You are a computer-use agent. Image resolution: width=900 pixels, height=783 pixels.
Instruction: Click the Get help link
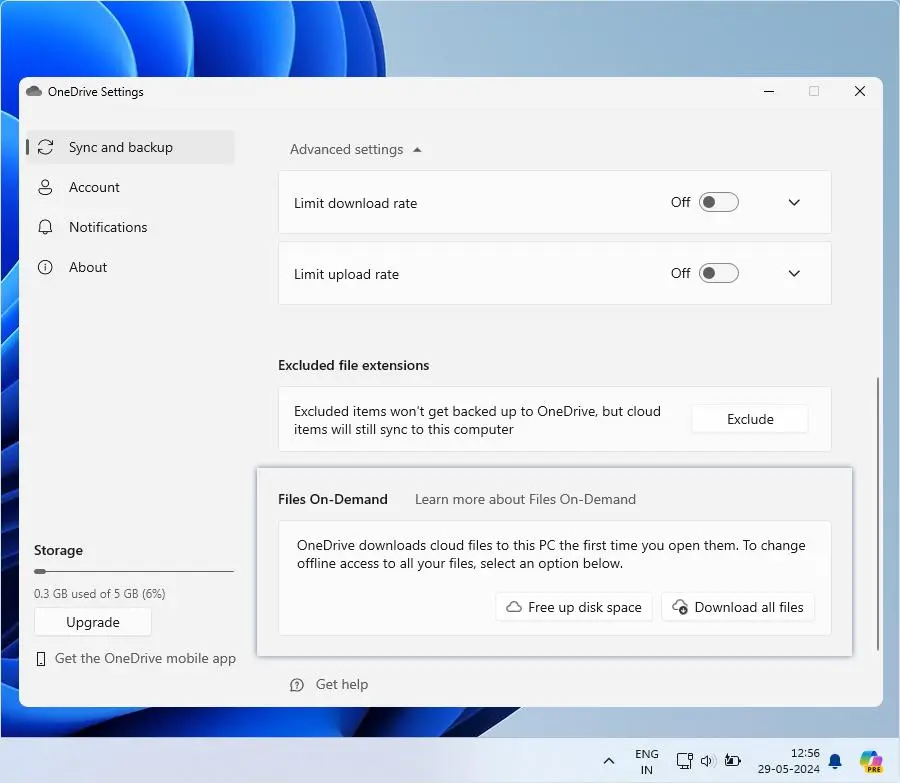[x=342, y=684]
